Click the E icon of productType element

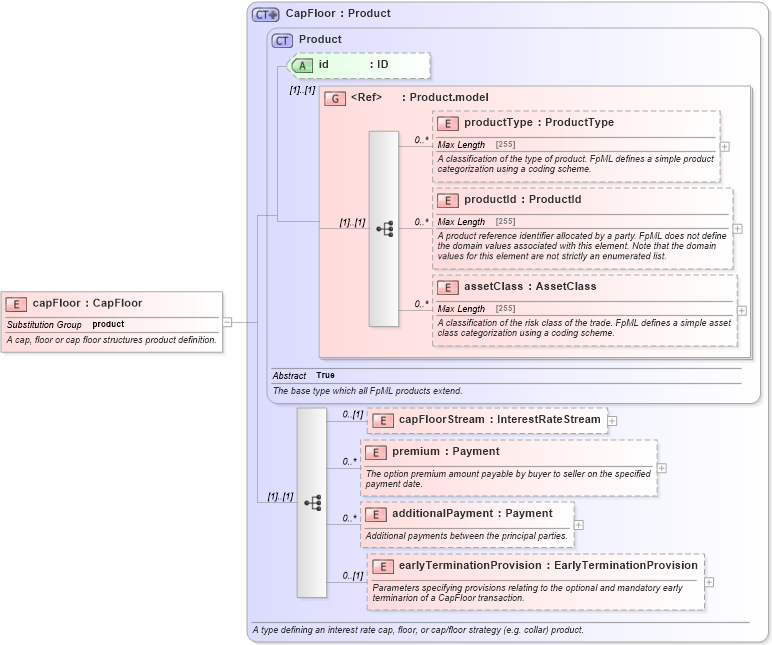tap(448, 124)
